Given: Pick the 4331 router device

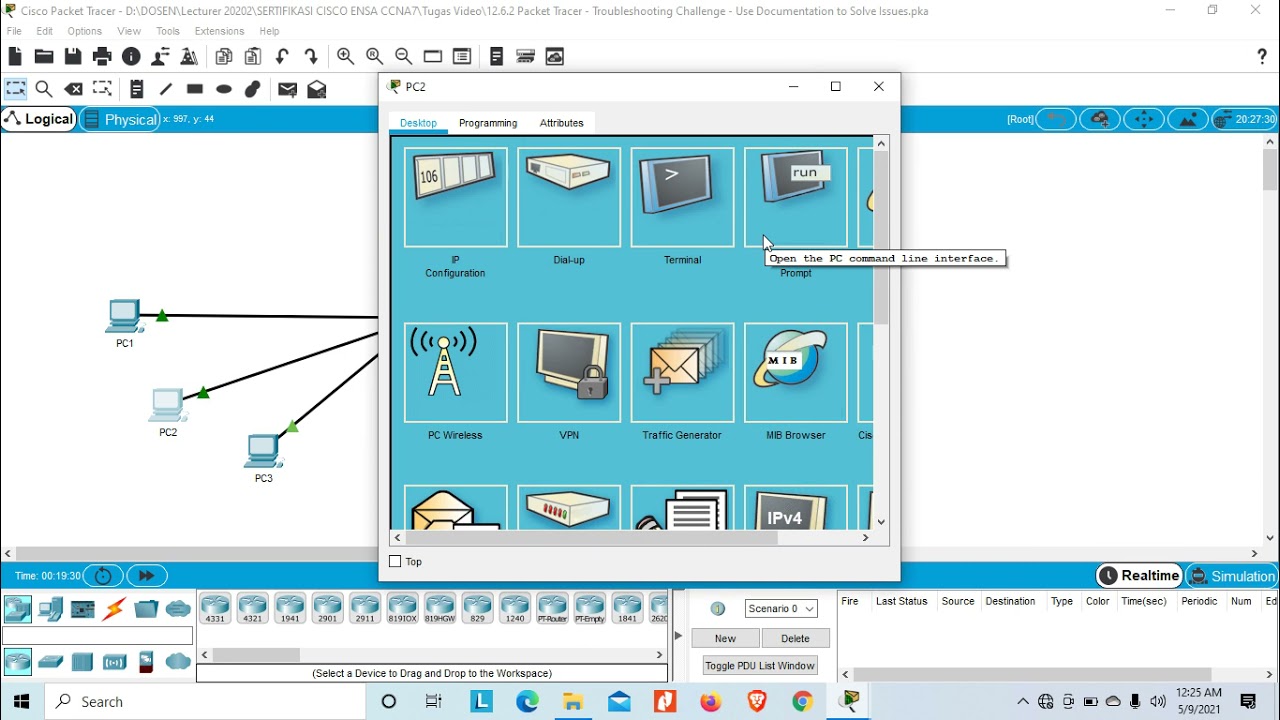Looking at the screenshot, I should point(215,609).
